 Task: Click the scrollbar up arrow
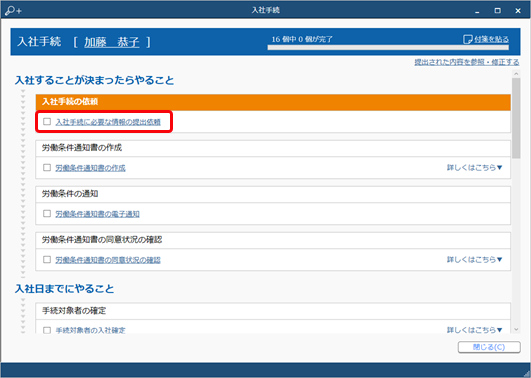(x=516, y=74)
